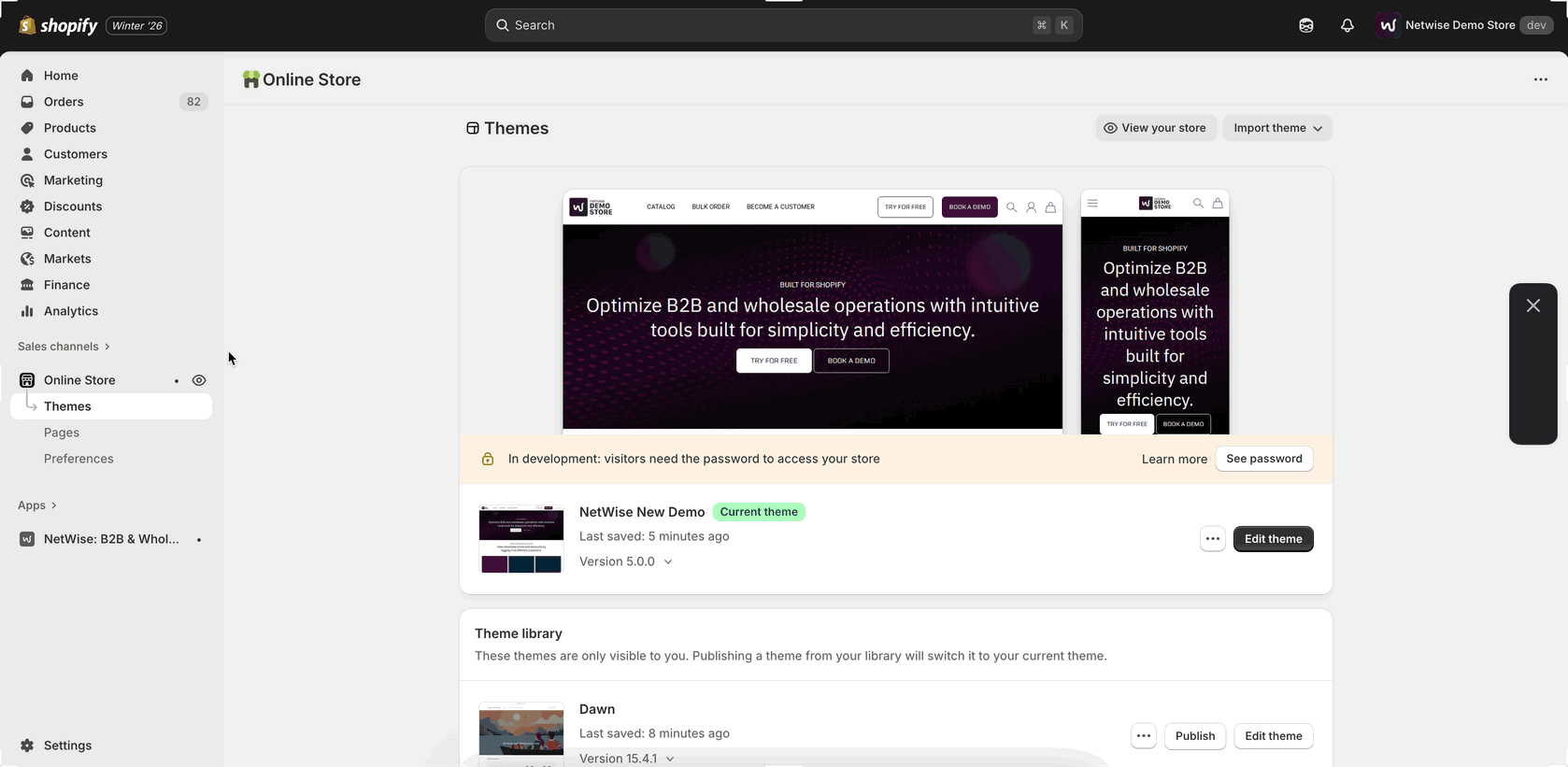Click the Marketing target icon
Viewport: 1568px width, 767px height.
(x=27, y=180)
